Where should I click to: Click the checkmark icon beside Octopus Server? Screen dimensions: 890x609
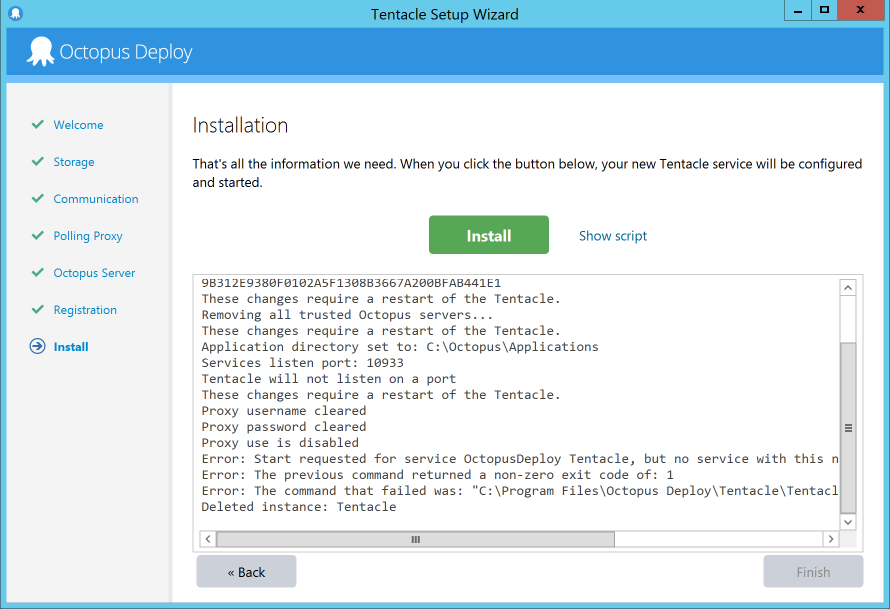pyautogui.click(x=37, y=272)
